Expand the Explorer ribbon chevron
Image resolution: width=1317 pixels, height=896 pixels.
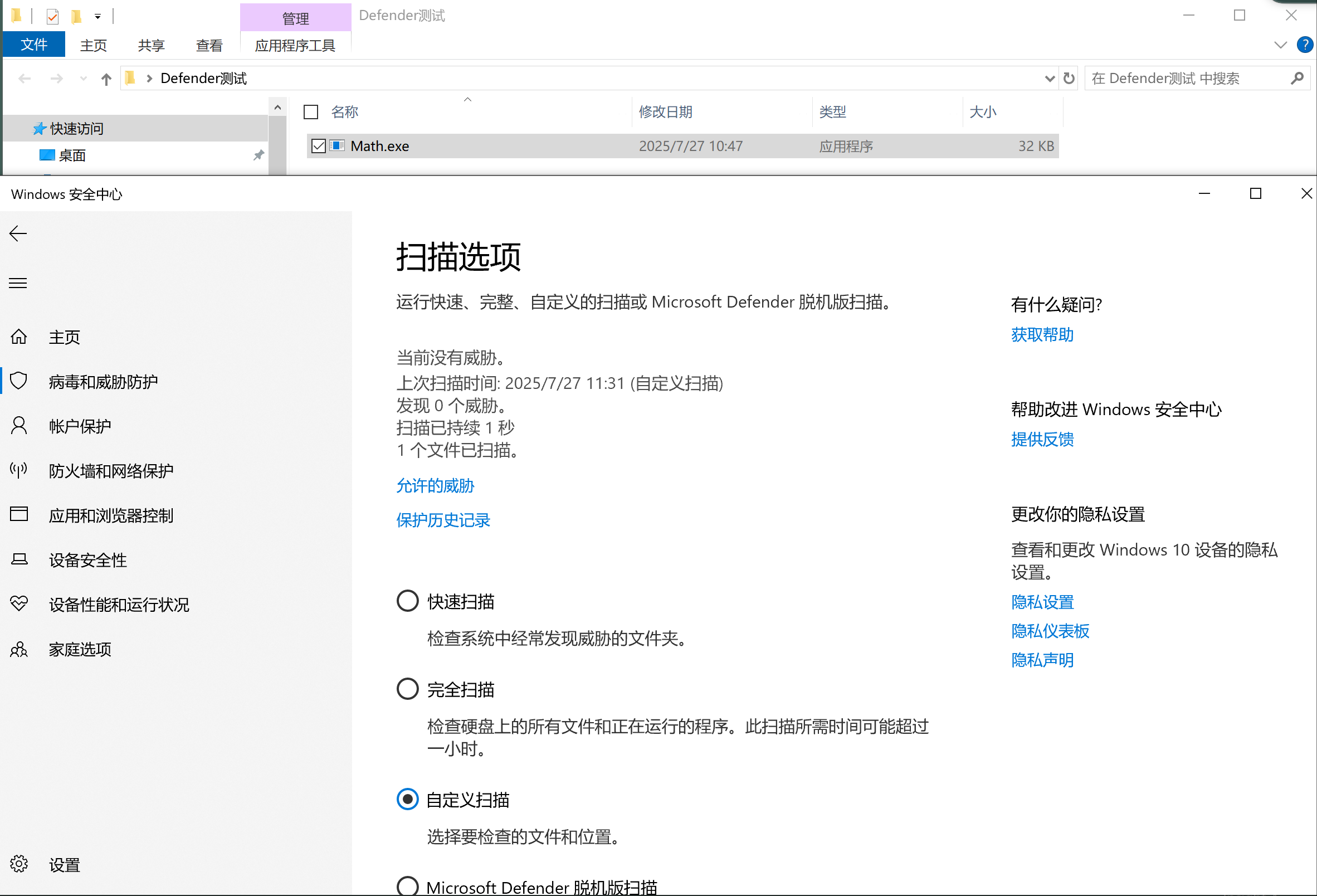(1280, 45)
